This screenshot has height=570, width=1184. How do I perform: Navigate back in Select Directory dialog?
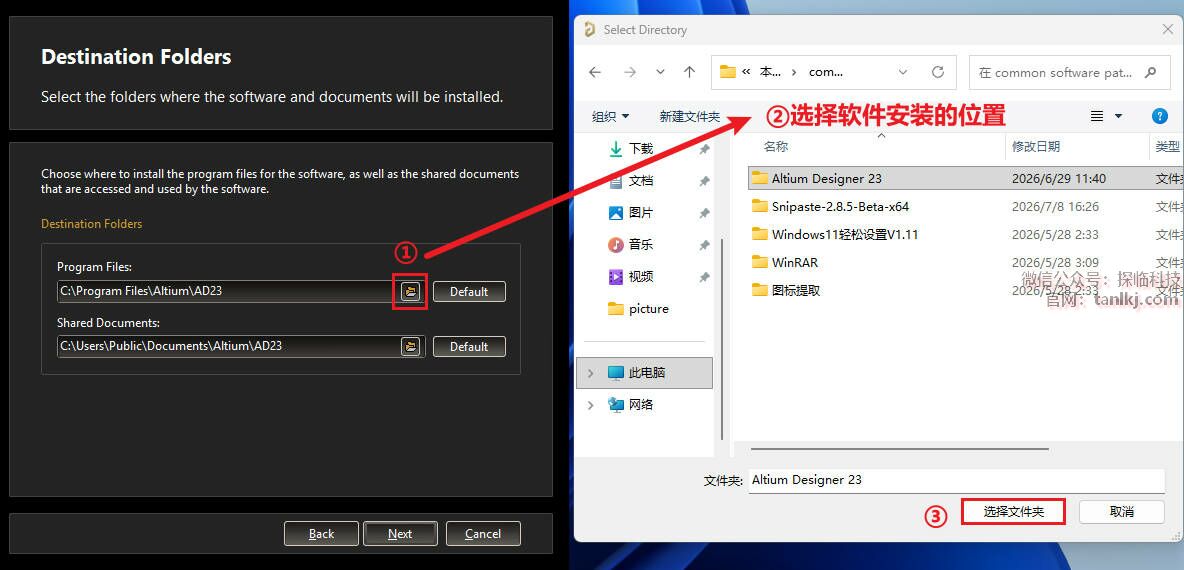coord(595,72)
